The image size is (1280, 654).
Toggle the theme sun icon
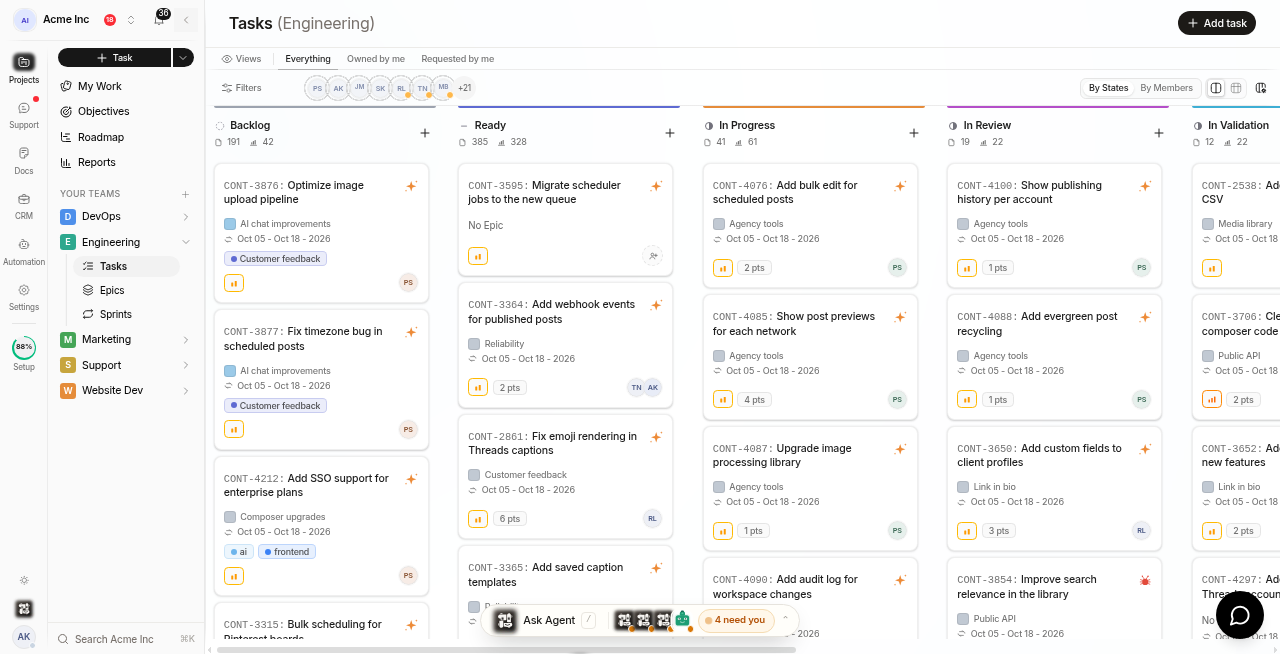[x=24, y=580]
